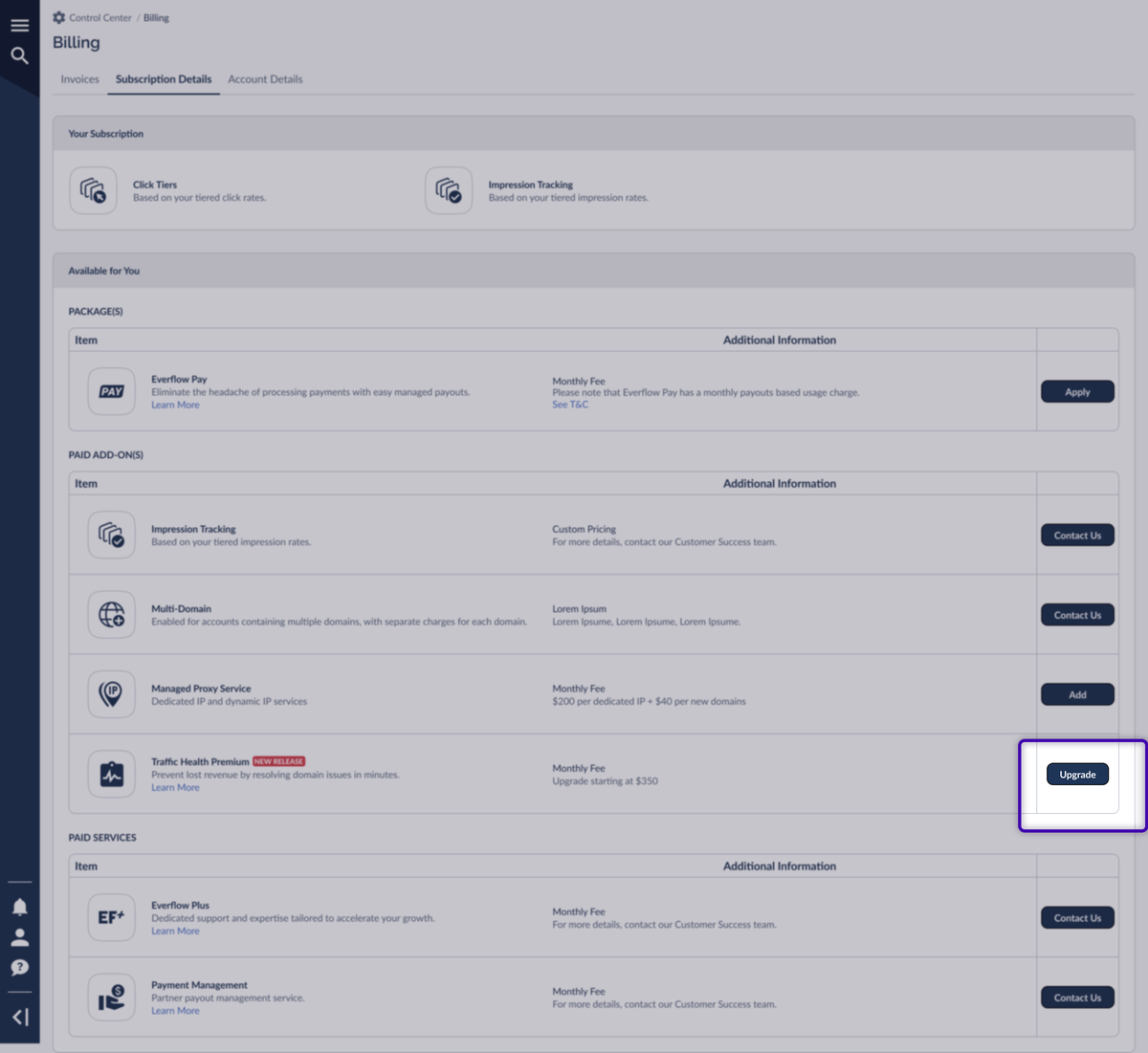The height and width of the screenshot is (1053, 1148).
Task: Open Learn More under Everflow Pay
Action: pyautogui.click(x=175, y=406)
